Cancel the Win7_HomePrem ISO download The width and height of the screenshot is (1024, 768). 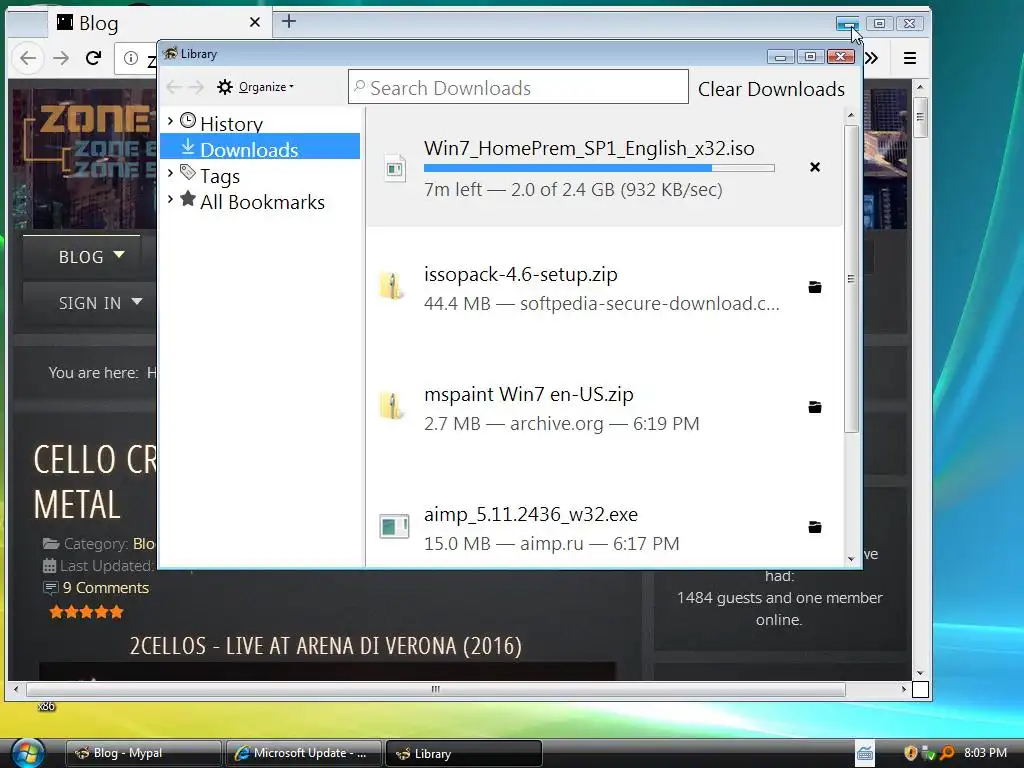coord(814,167)
